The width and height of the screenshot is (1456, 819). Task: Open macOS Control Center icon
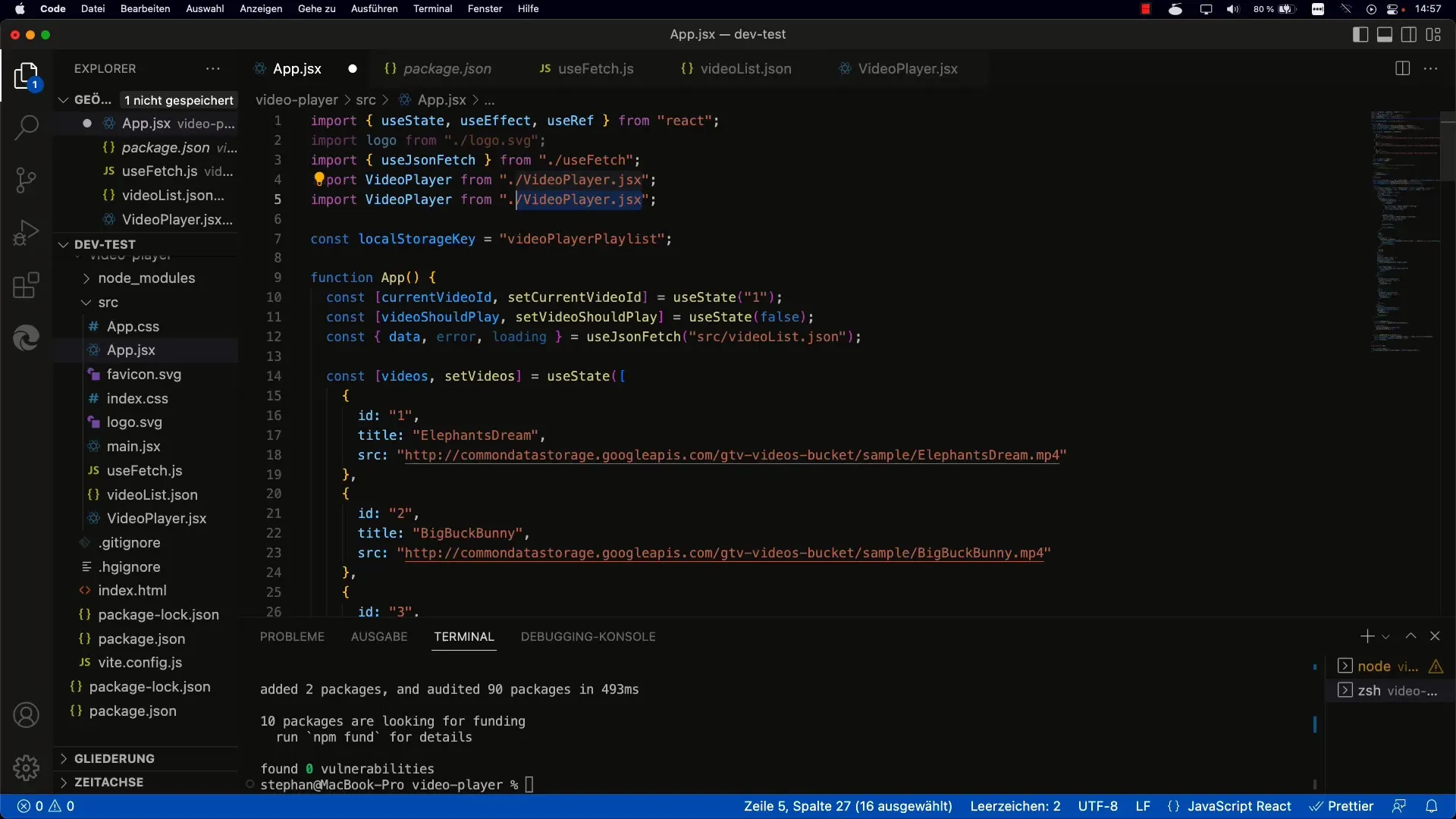tap(1394, 9)
